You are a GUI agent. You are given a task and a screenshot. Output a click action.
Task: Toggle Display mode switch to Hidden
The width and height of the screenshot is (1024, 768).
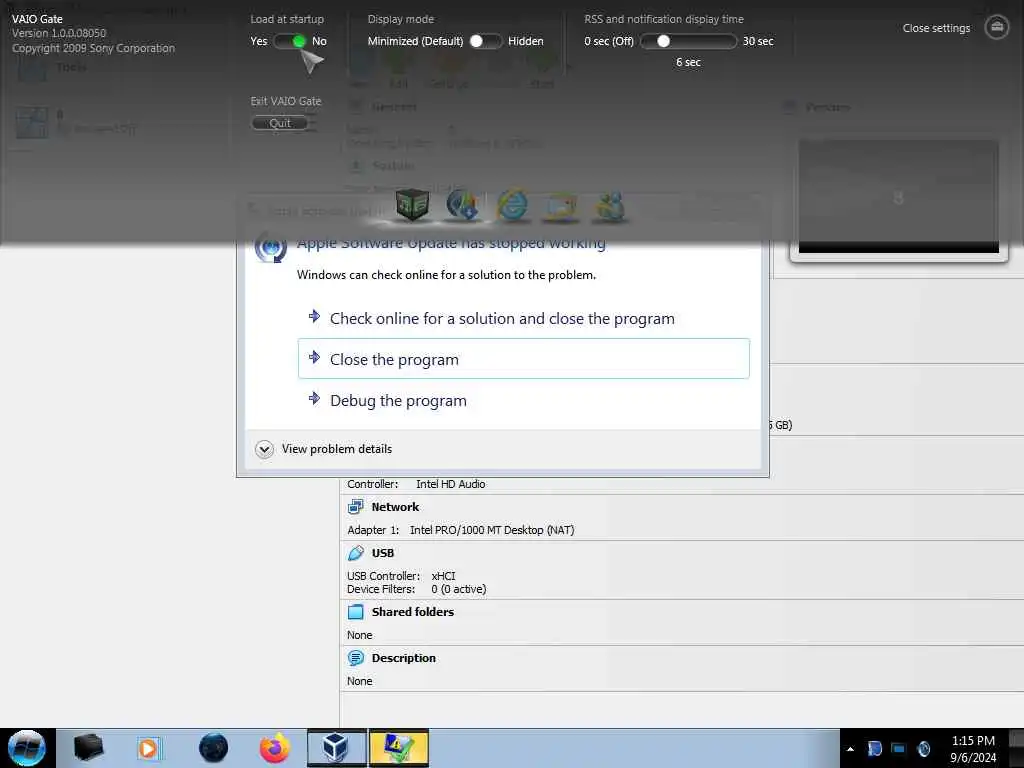point(485,41)
